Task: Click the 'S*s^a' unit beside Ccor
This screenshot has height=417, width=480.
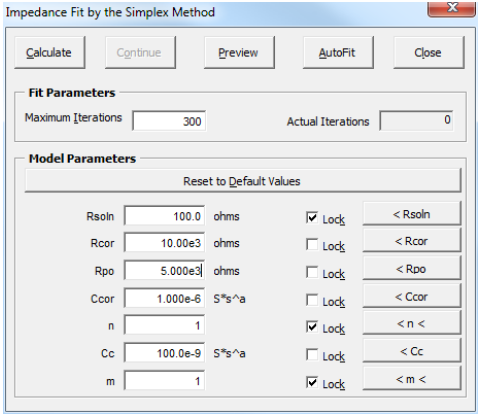Action: (229, 299)
